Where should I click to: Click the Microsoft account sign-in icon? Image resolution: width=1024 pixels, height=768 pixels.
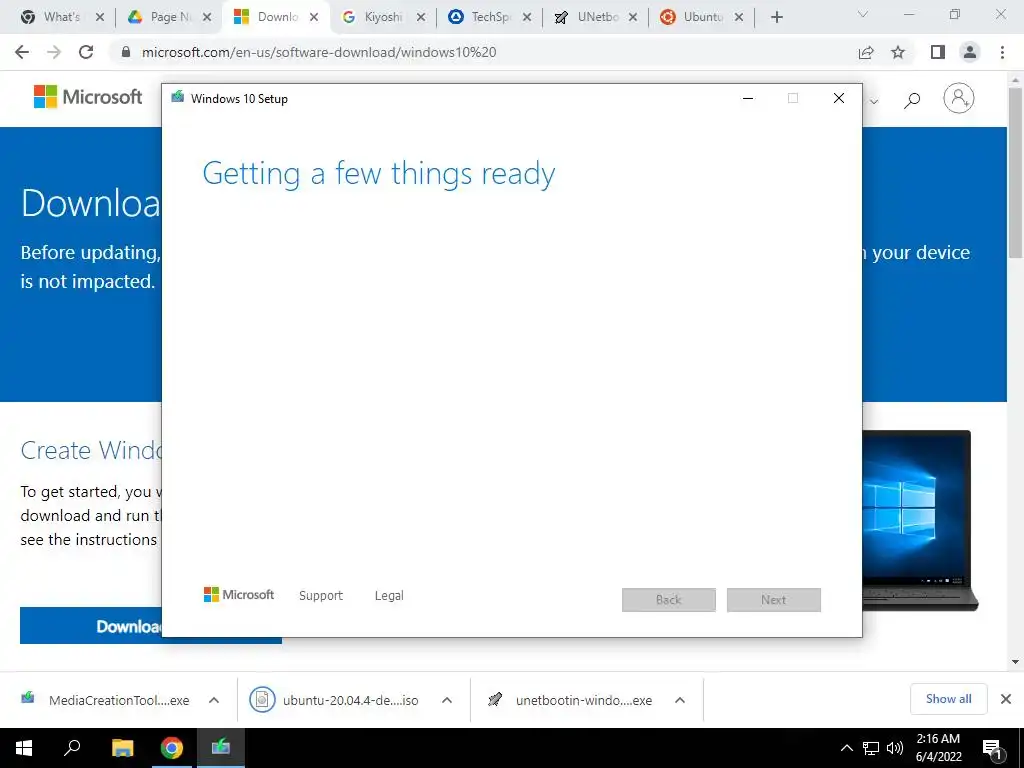958,98
